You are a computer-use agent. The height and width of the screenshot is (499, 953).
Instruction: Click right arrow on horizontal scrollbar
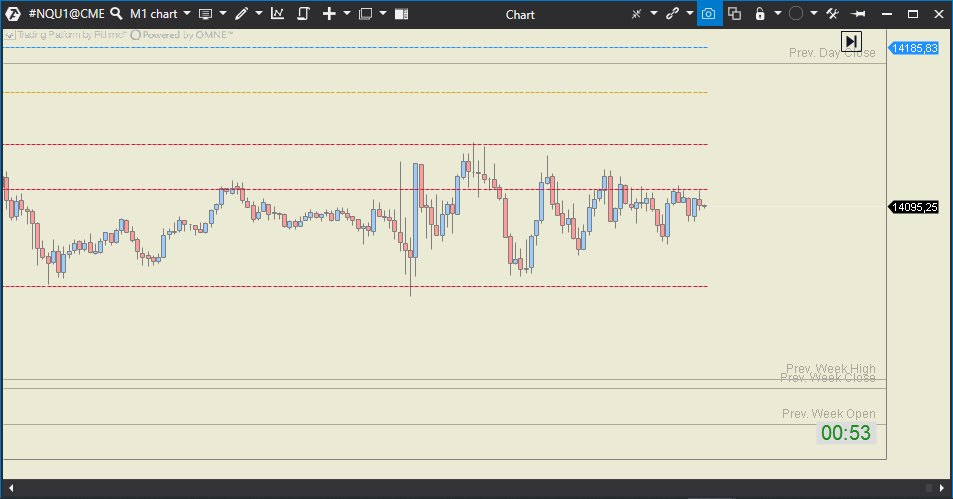tap(942, 488)
